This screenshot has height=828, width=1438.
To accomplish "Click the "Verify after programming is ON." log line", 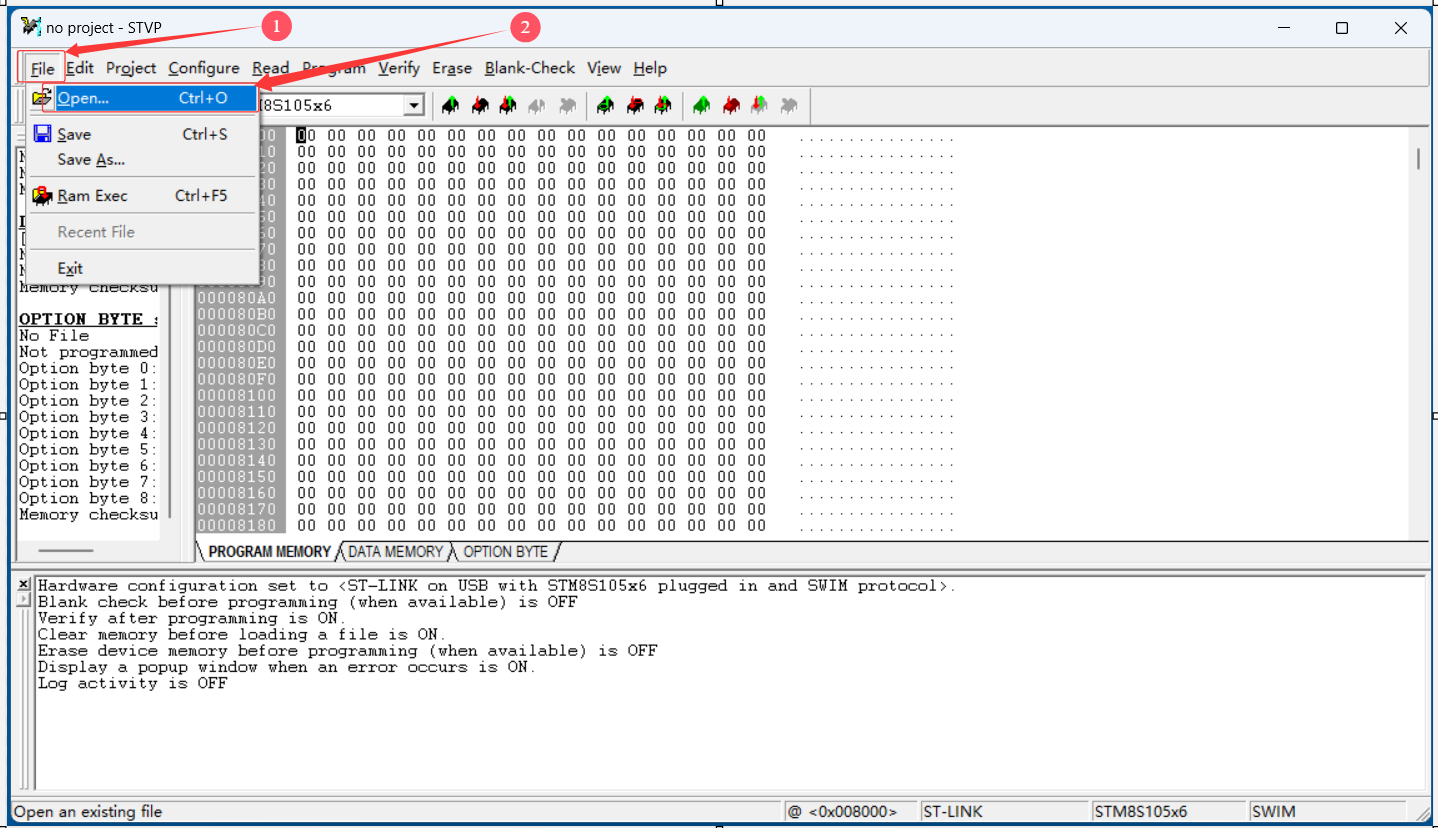I will pyautogui.click(x=191, y=618).
